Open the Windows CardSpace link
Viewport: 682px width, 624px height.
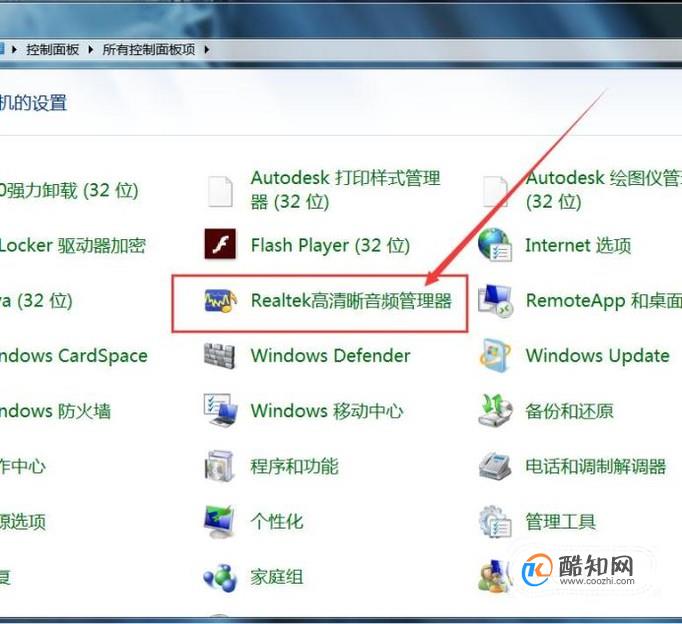pos(74,356)
